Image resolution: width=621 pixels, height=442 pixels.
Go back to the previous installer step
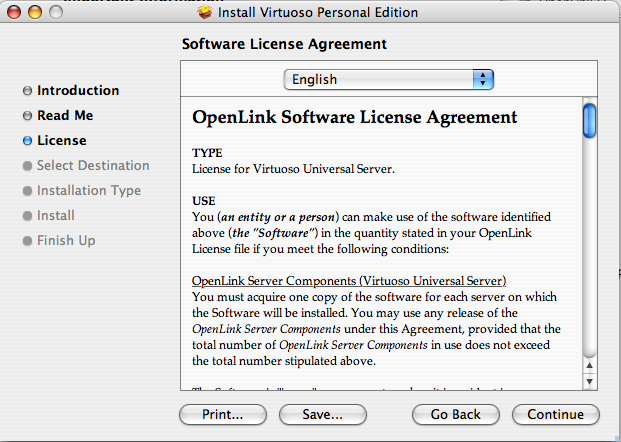[456, 414]
